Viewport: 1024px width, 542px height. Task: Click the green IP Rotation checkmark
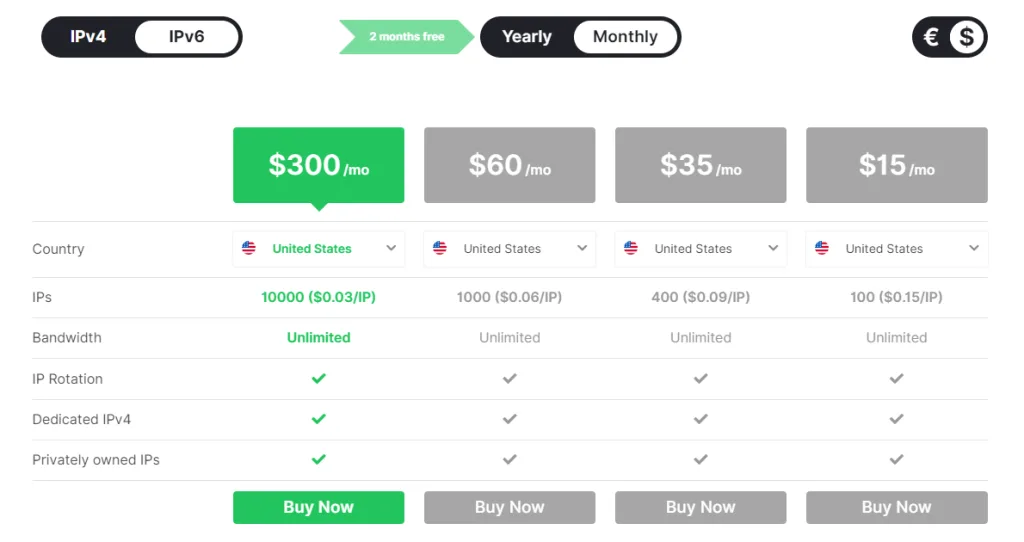pyautogui.click(x=319, y=379)
